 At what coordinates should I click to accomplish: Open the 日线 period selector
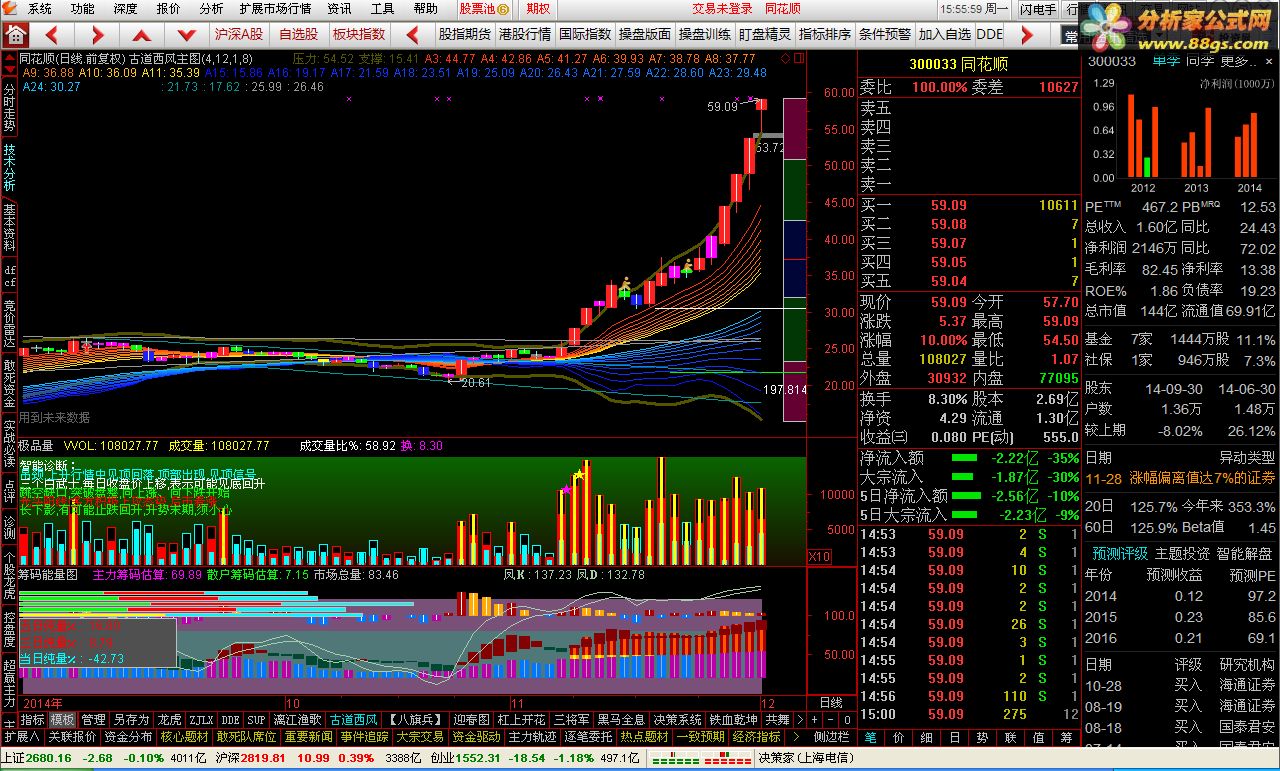831,702
